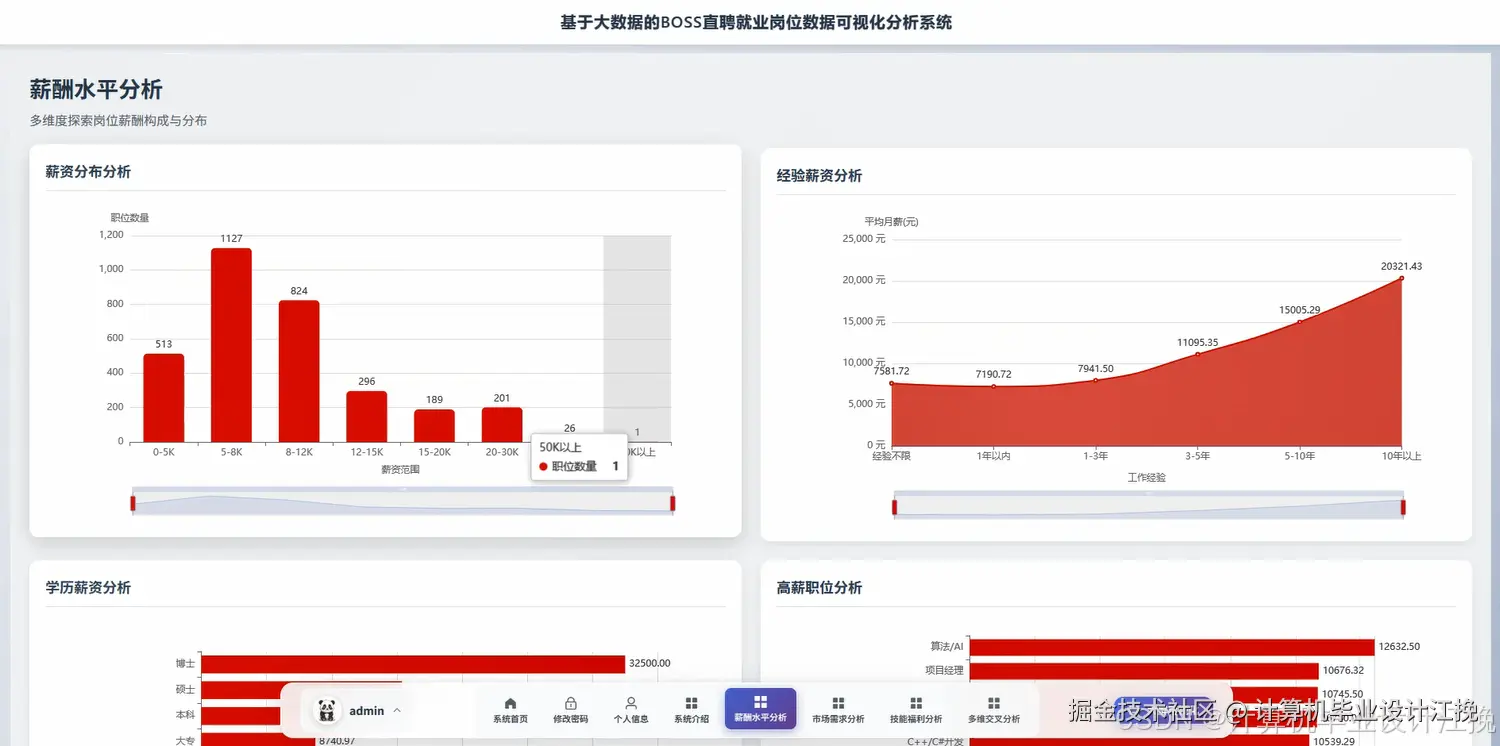Click the 5-10年 data point 15005.29

(x=1299, y=322)
